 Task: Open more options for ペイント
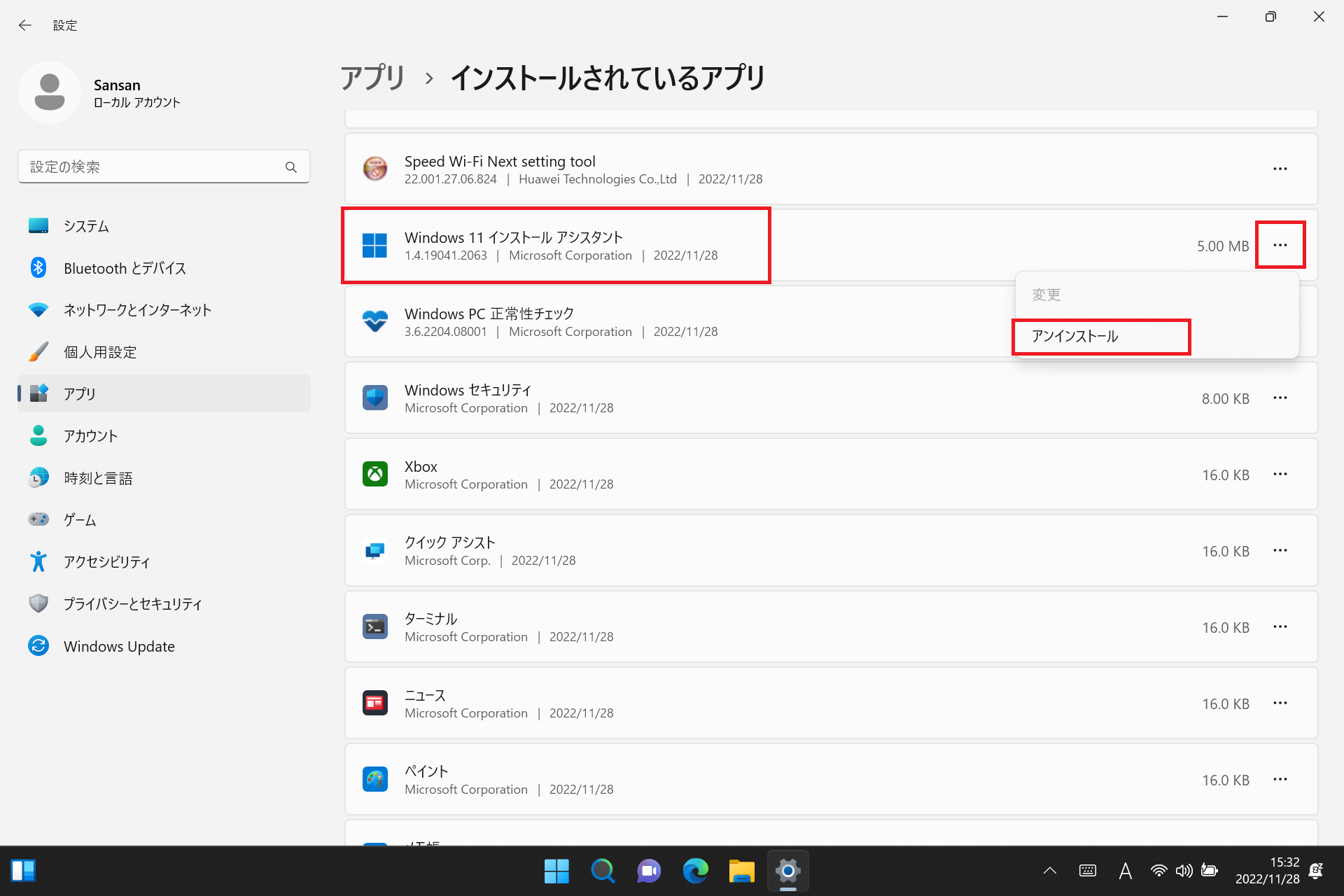1280,779
